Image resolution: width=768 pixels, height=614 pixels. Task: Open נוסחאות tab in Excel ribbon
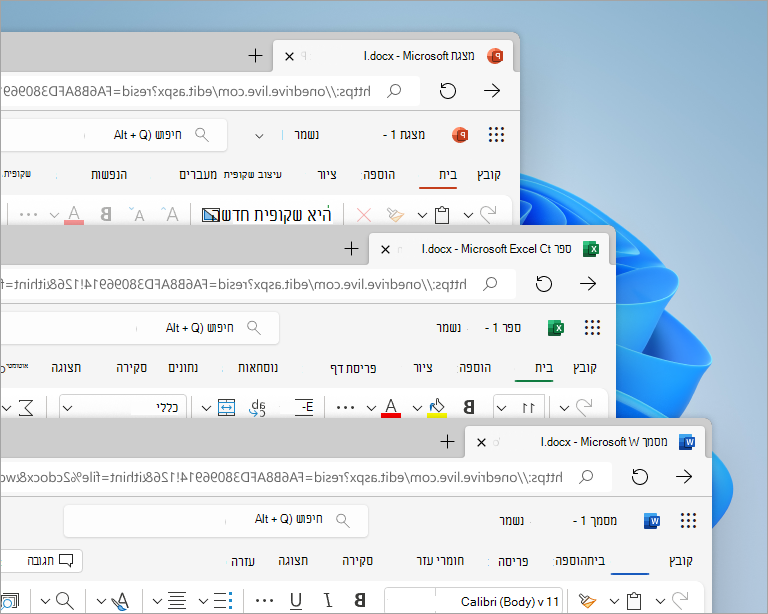click(258, 368)
